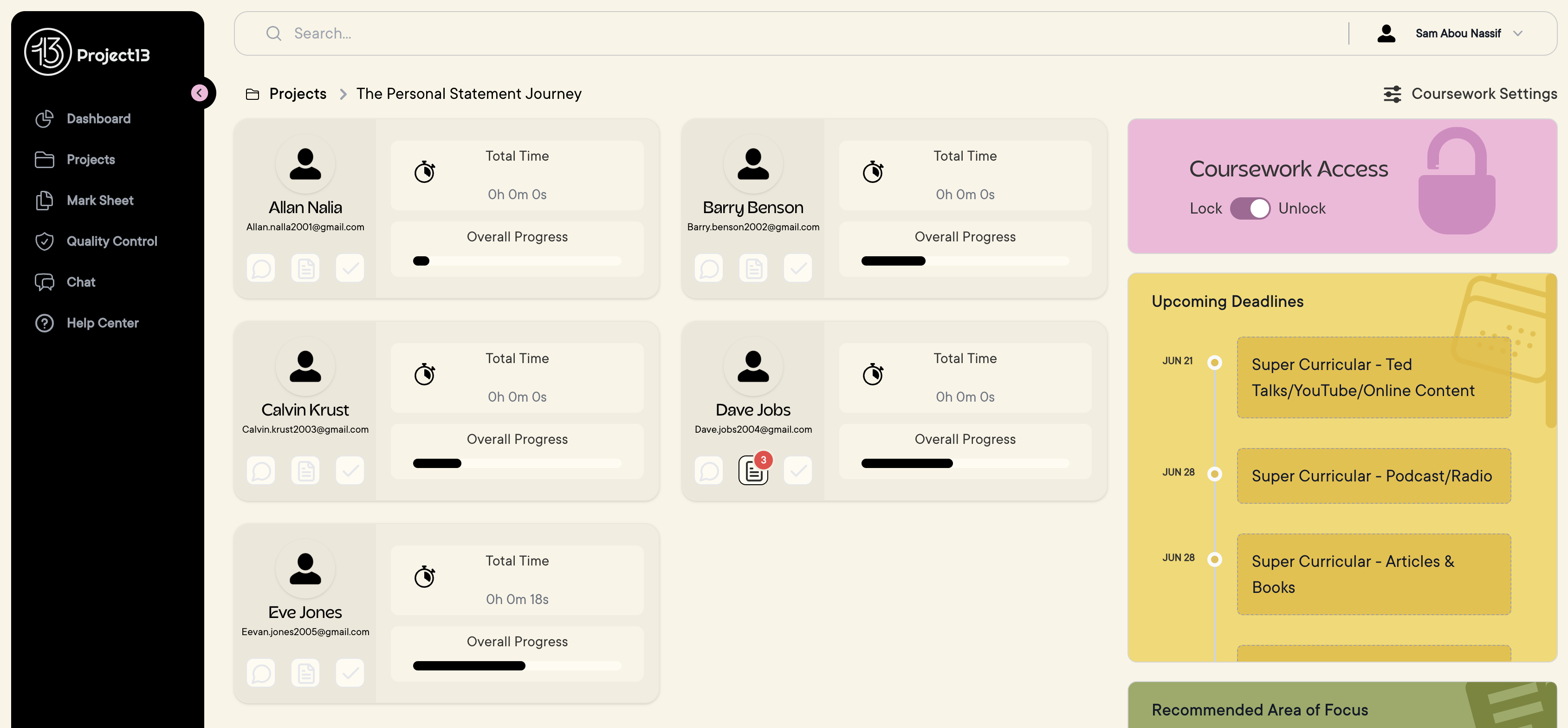Open chat icon on Allan Nalia card
This screenshot has height=728, width=1568.
(260, 268)
